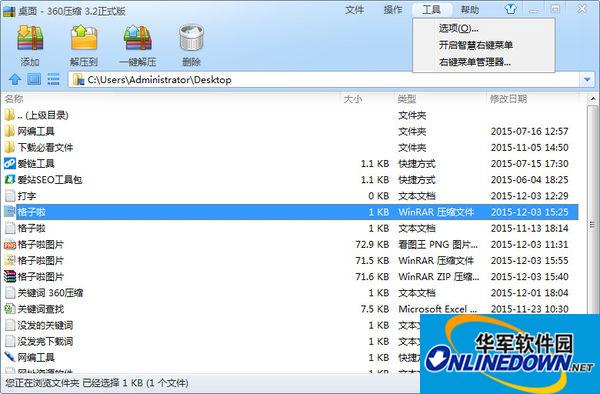Click the 删除 (Delete) trash icon

coord(191,37)
